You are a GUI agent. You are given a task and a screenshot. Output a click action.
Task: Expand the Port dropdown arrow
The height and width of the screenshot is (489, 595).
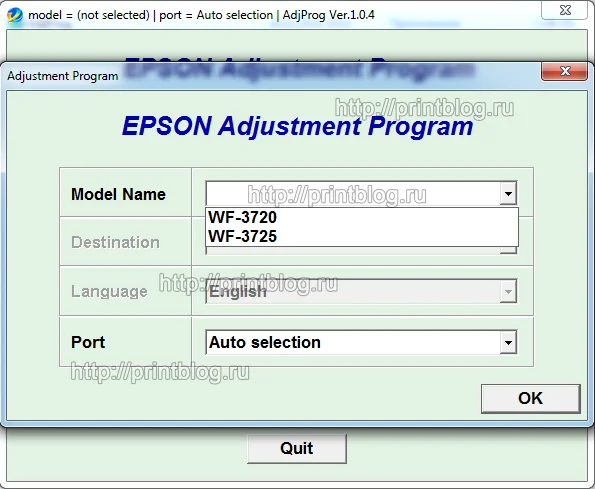[508, 342]
